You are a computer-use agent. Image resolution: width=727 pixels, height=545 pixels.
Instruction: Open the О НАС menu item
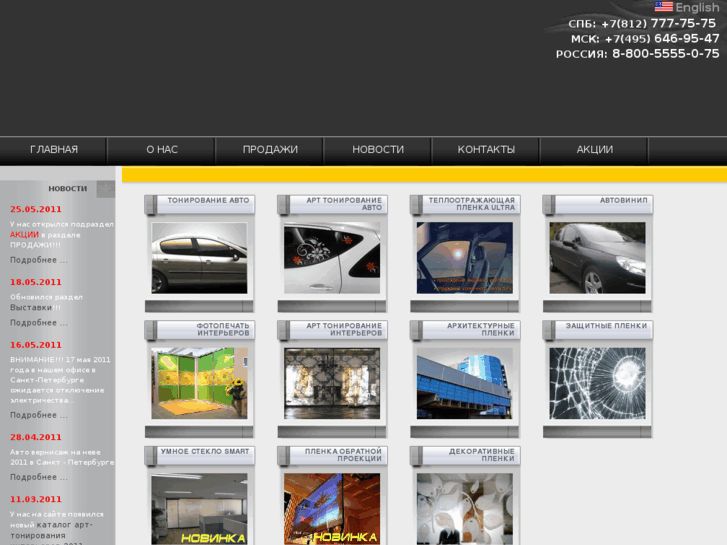tap(162, 149)
